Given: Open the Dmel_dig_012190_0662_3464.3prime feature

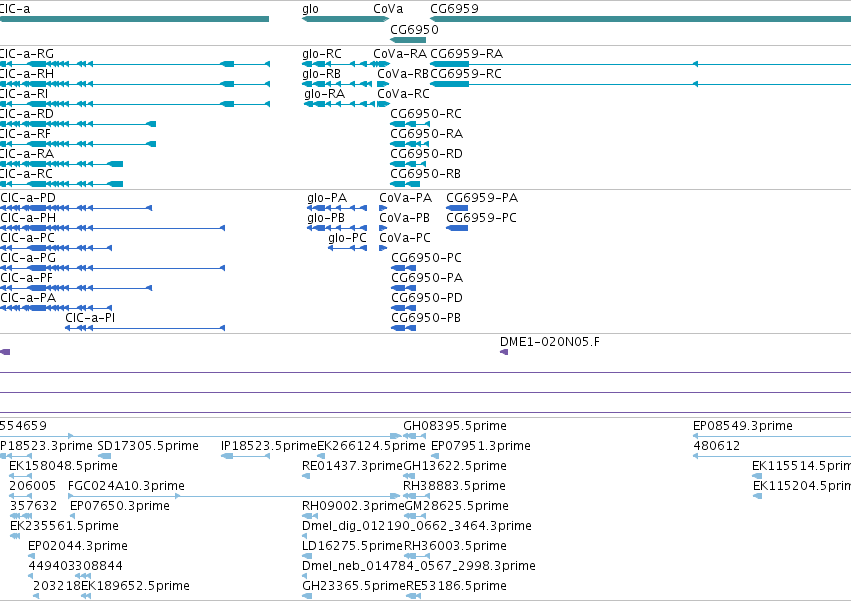Looking at the screenshot, I should 304,536.
